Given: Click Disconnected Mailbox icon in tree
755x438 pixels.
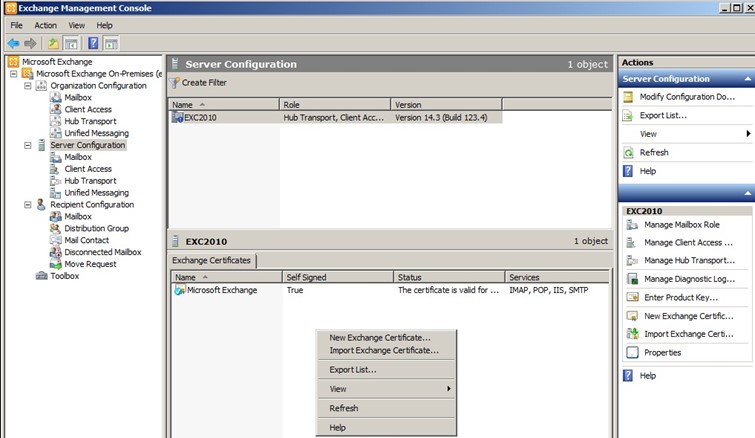Looking at the screenshot, I should (x=55, y=252).
